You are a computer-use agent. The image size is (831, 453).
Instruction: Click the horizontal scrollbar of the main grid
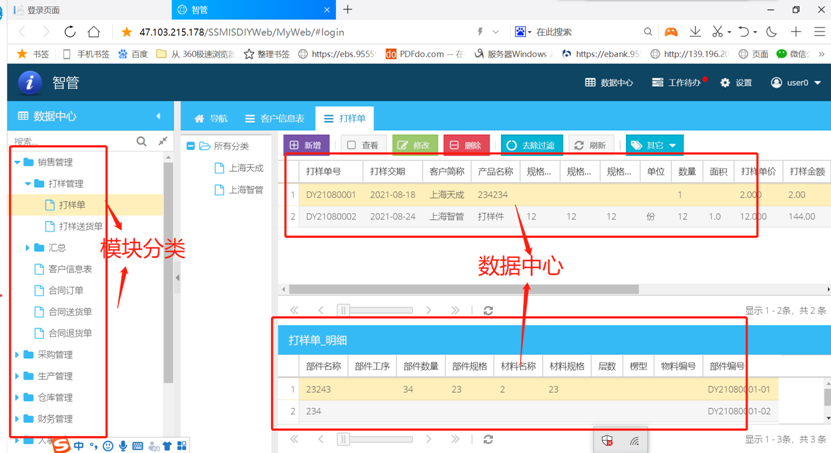click(x=464, y=289)
